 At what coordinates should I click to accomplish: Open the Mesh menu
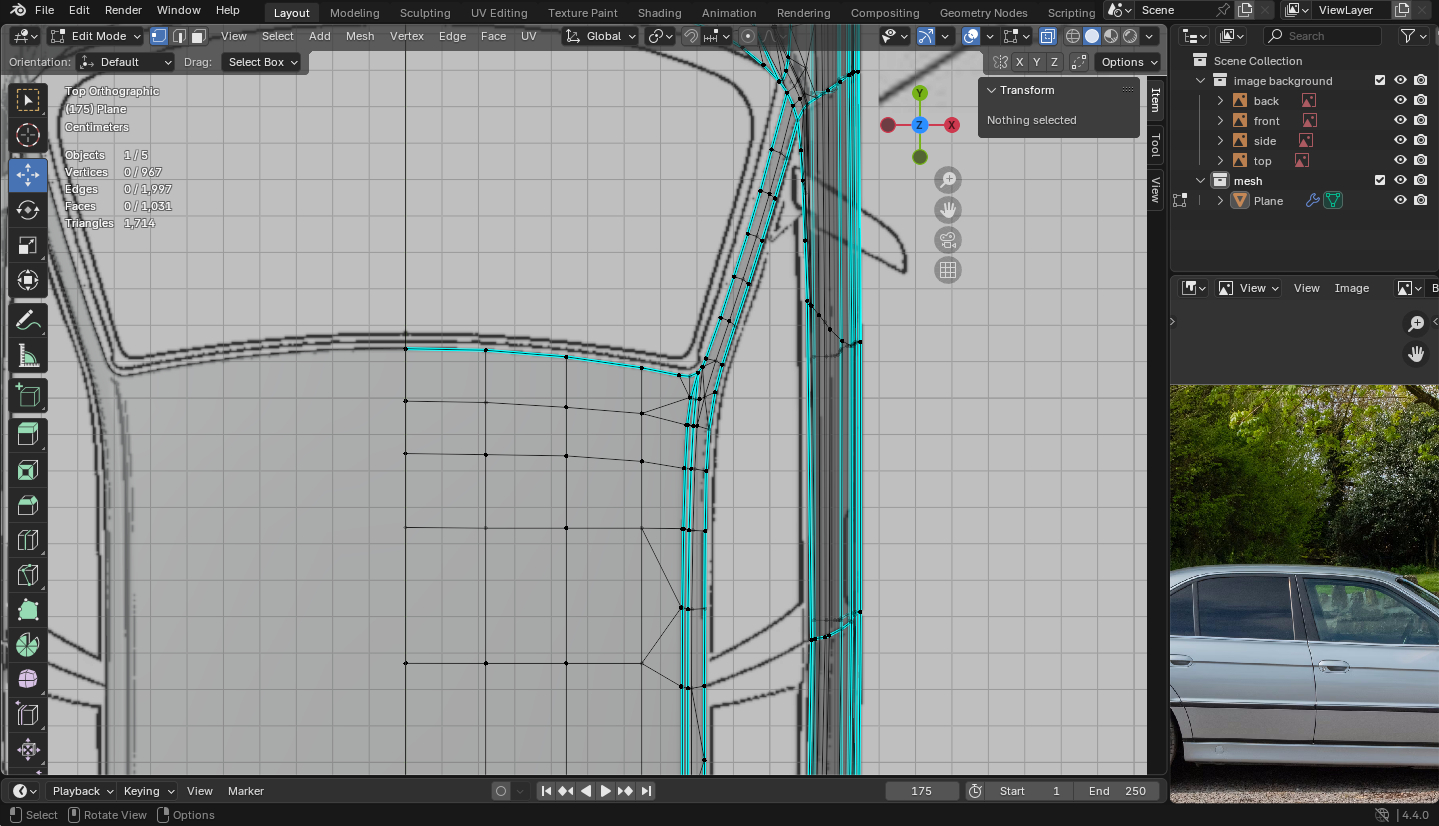click(x=359, y=36)
